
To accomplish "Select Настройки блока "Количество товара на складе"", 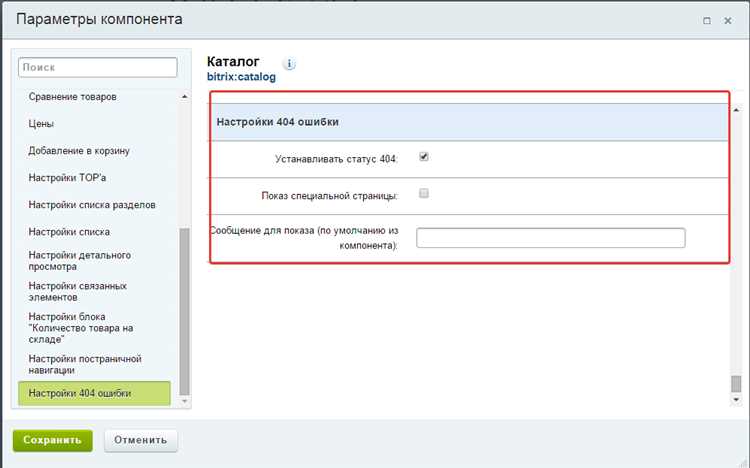I will [81, 328].
